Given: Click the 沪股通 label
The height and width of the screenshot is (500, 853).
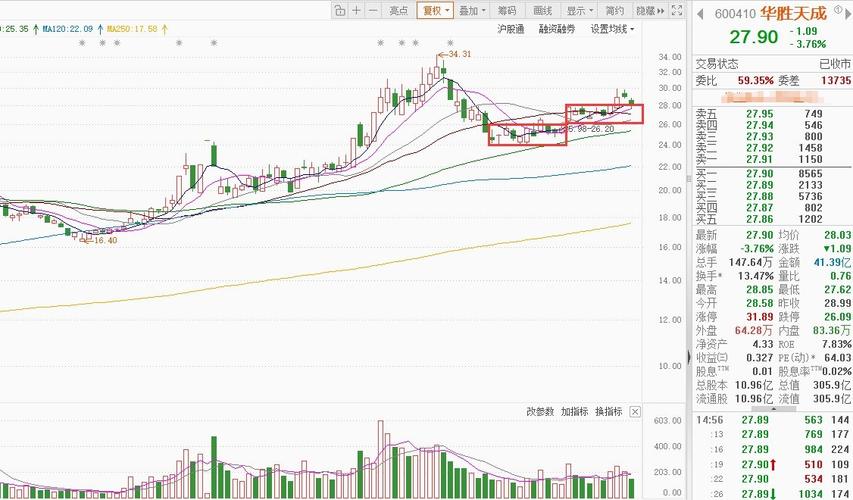Looking at the screenshot, I should click(x=510, y=29).
